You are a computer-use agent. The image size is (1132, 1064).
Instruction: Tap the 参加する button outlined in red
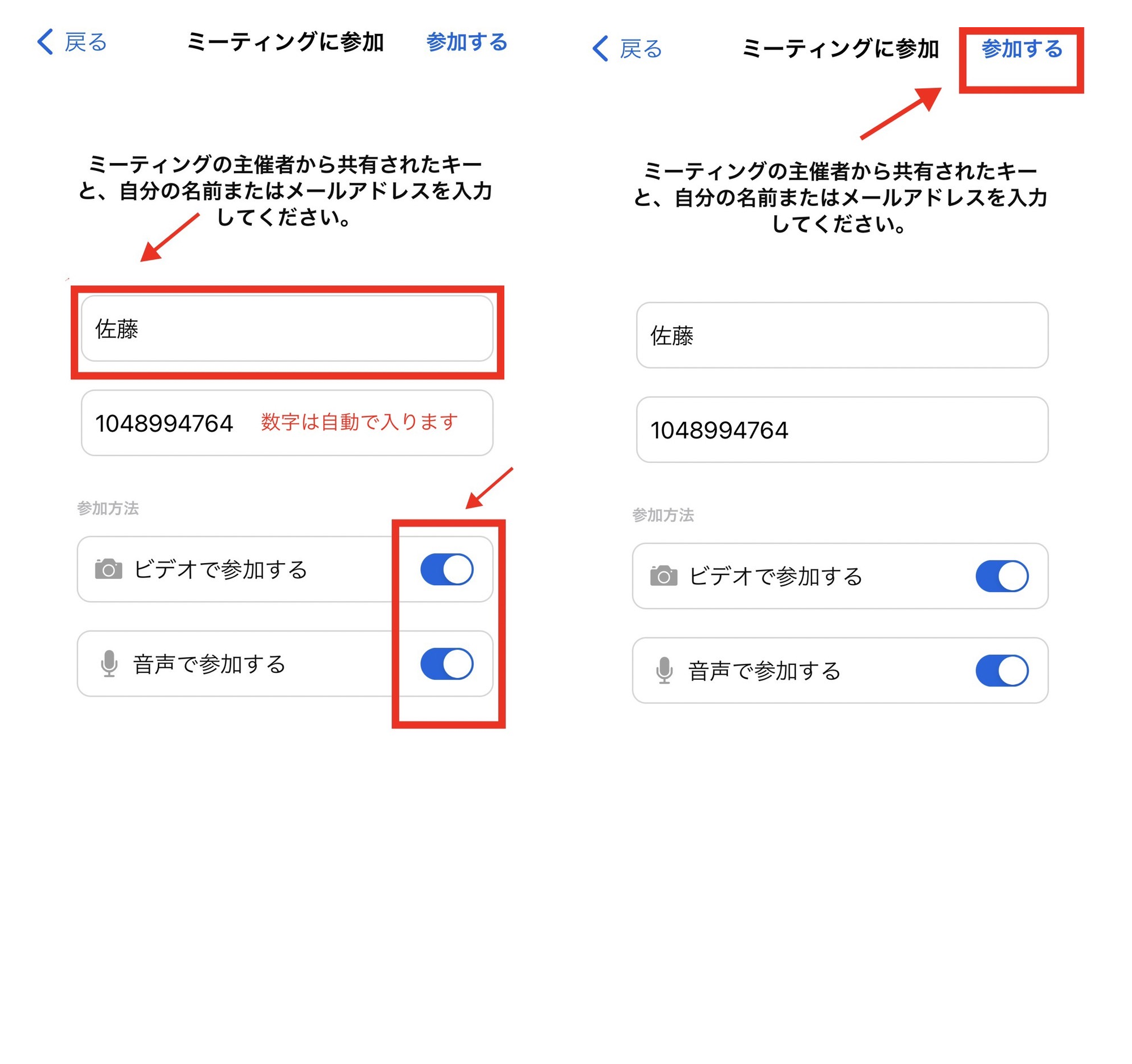point(1022,49)
